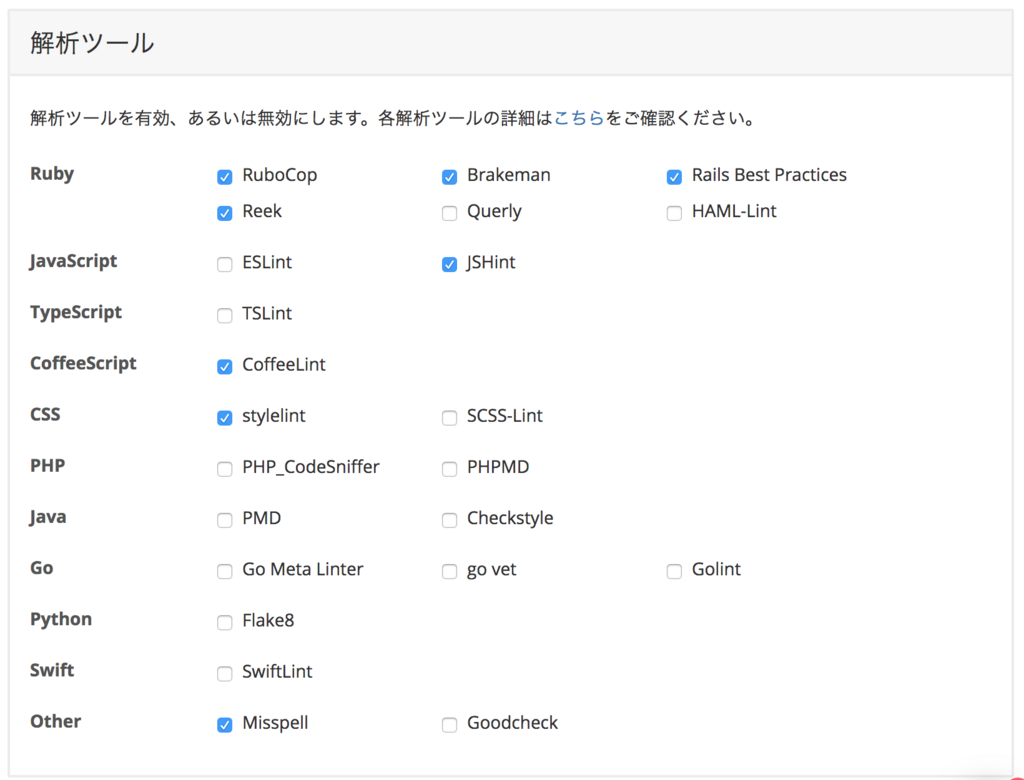Click the Ruby language label

[x=52, y=174]
